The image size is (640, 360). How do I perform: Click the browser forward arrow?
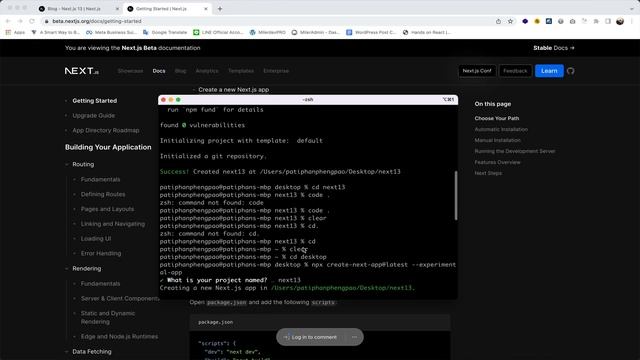[x=20, y=21]
